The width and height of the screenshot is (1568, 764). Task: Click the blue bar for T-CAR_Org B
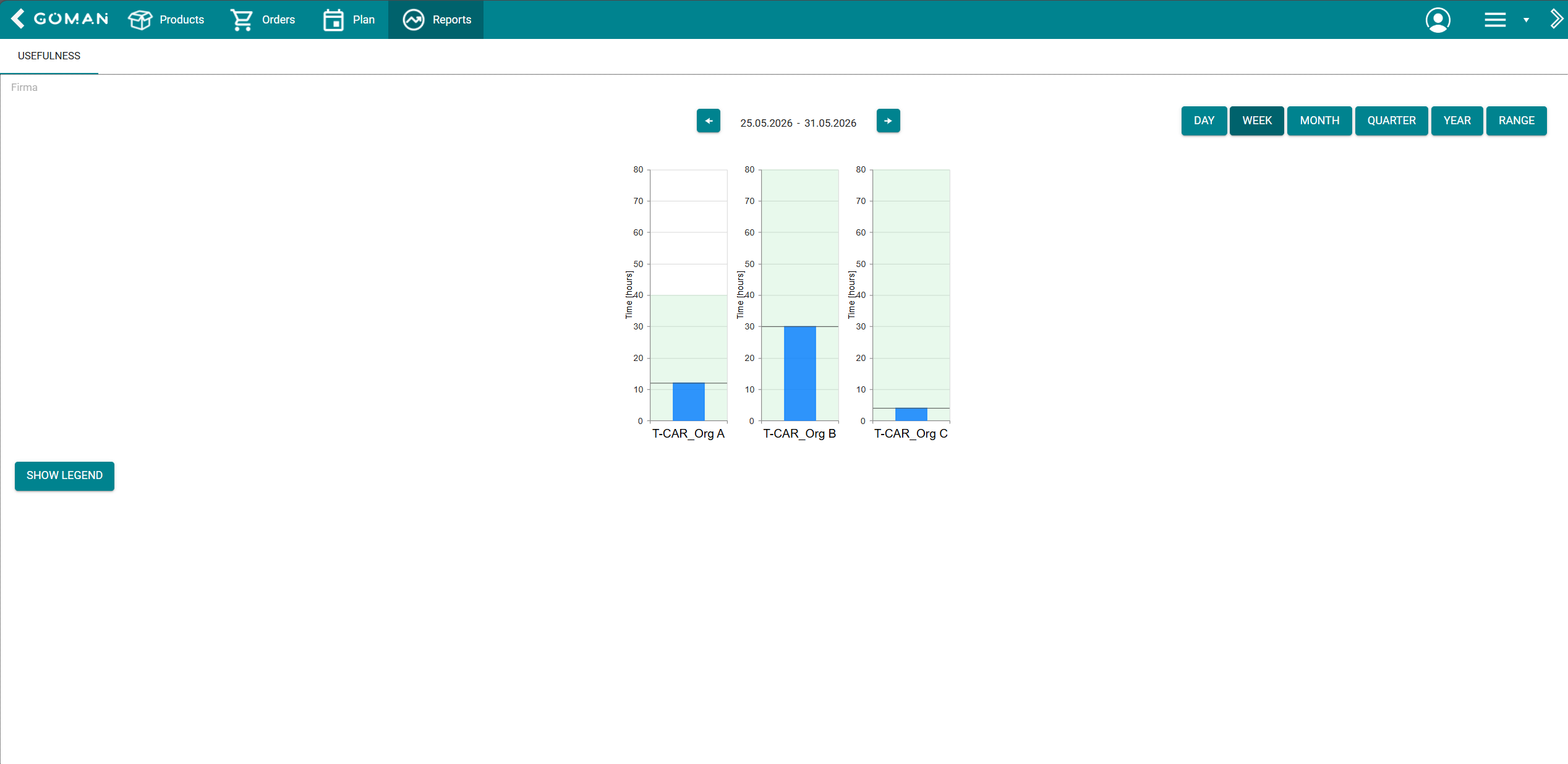coord(799,373)
